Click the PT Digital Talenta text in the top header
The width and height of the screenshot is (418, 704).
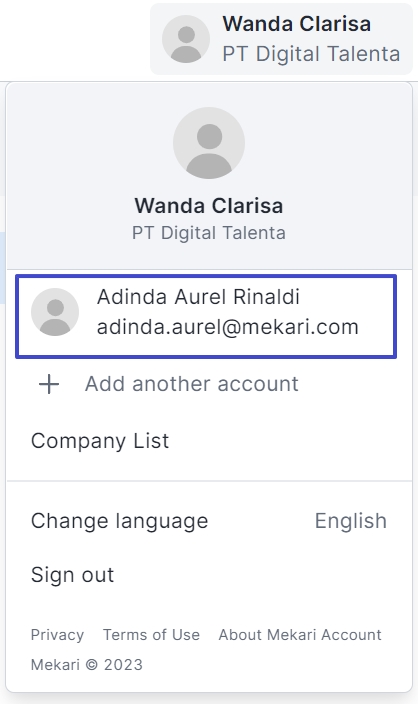pyautogui.click(x=311, y=54)
